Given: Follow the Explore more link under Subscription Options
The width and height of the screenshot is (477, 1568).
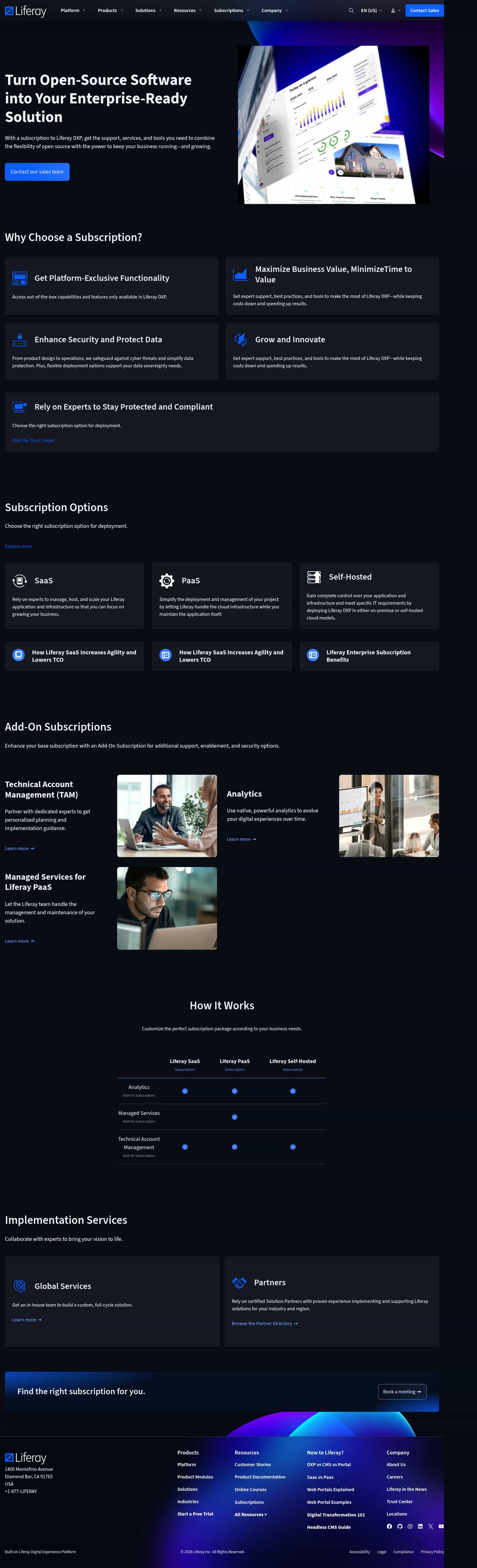Looking at the screenshot, I should pyautogui.click(x=18, y=546).
